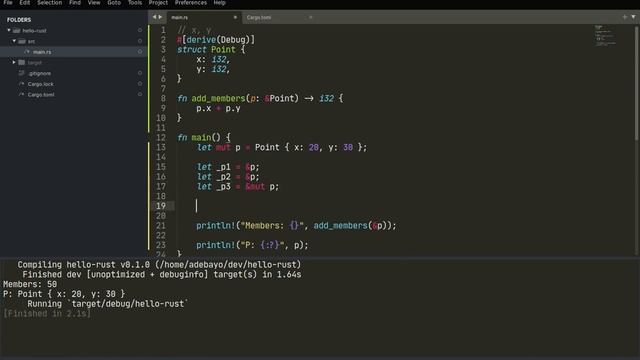640x360 pixels.
Task: Open the Selection menu
Action: pyautogui.click(x=49, y=2)
